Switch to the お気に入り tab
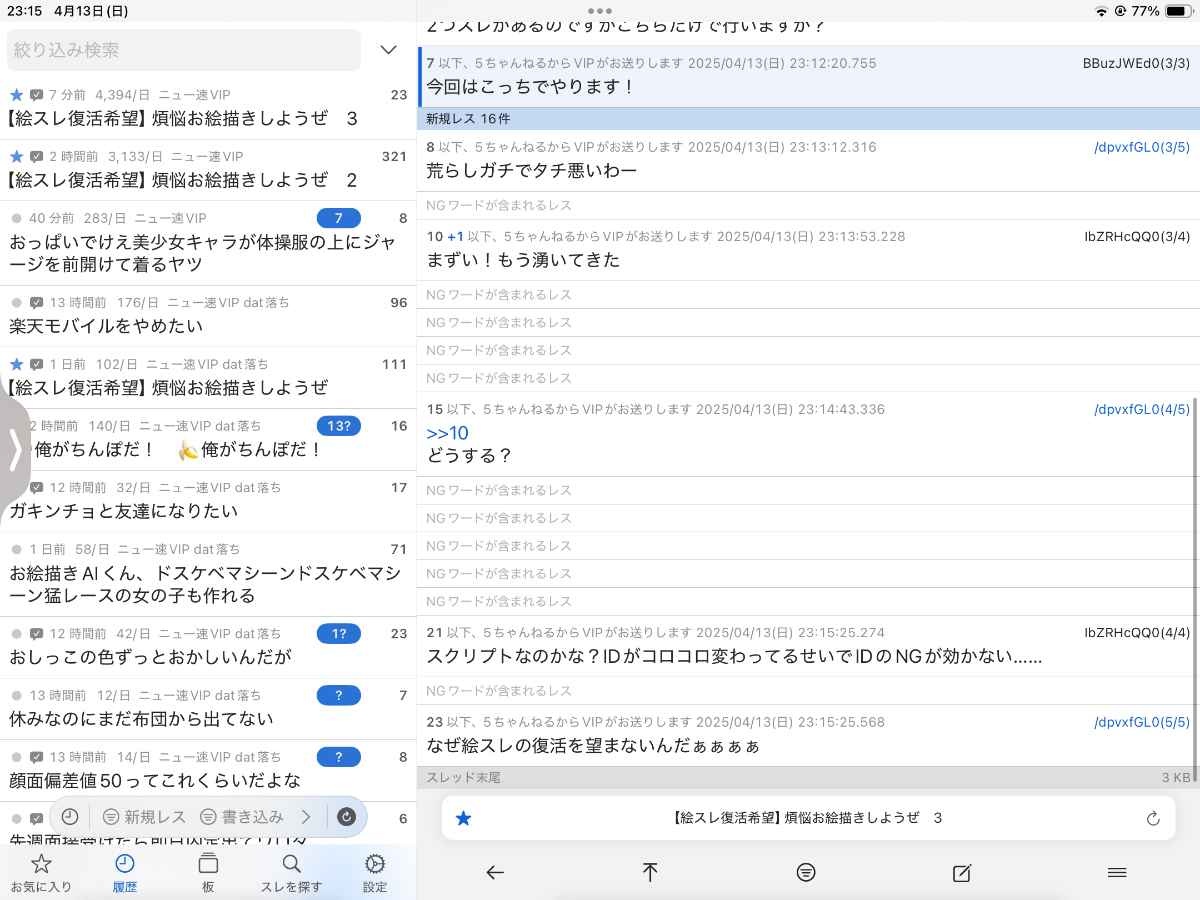 tap(41, 872)
